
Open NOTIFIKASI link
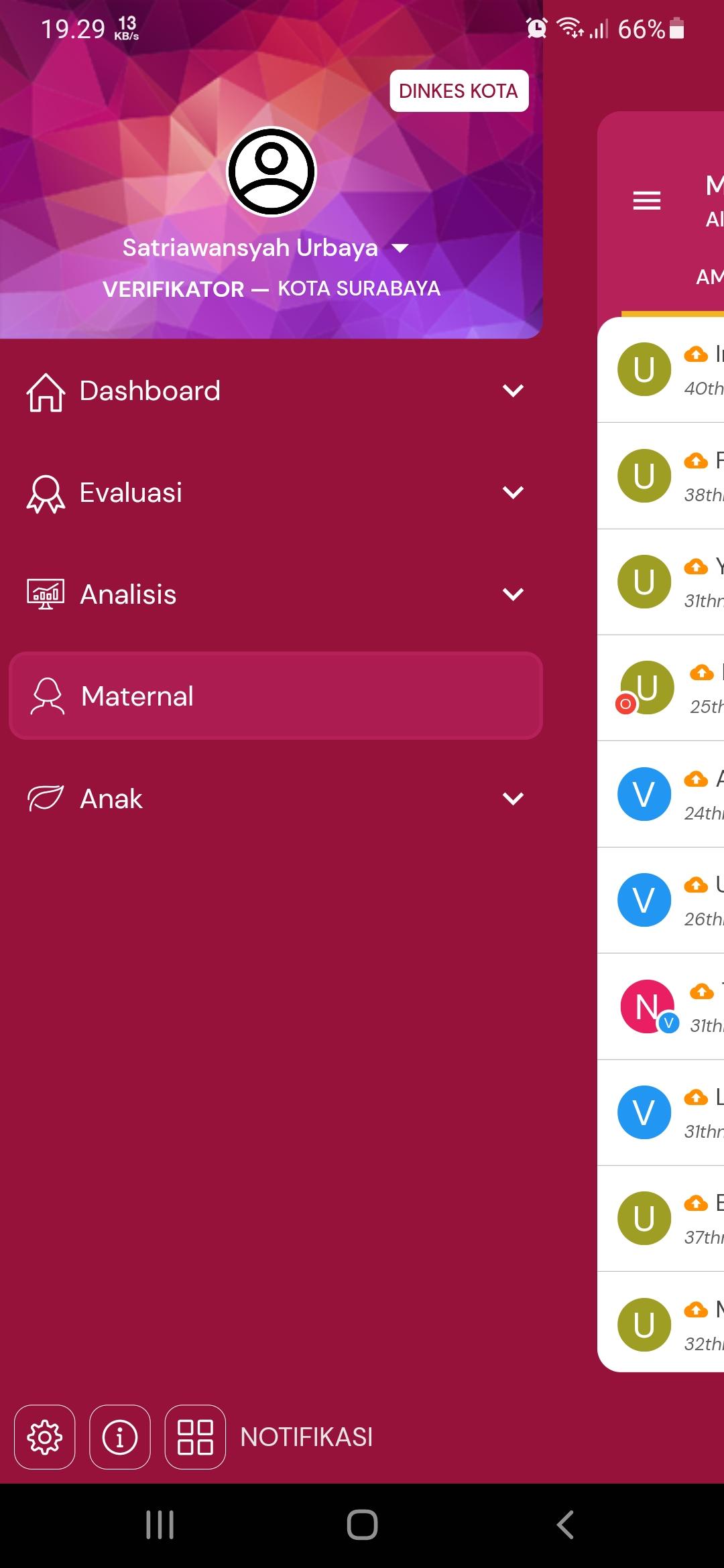pyautogui.click(x=306, y=1437)
